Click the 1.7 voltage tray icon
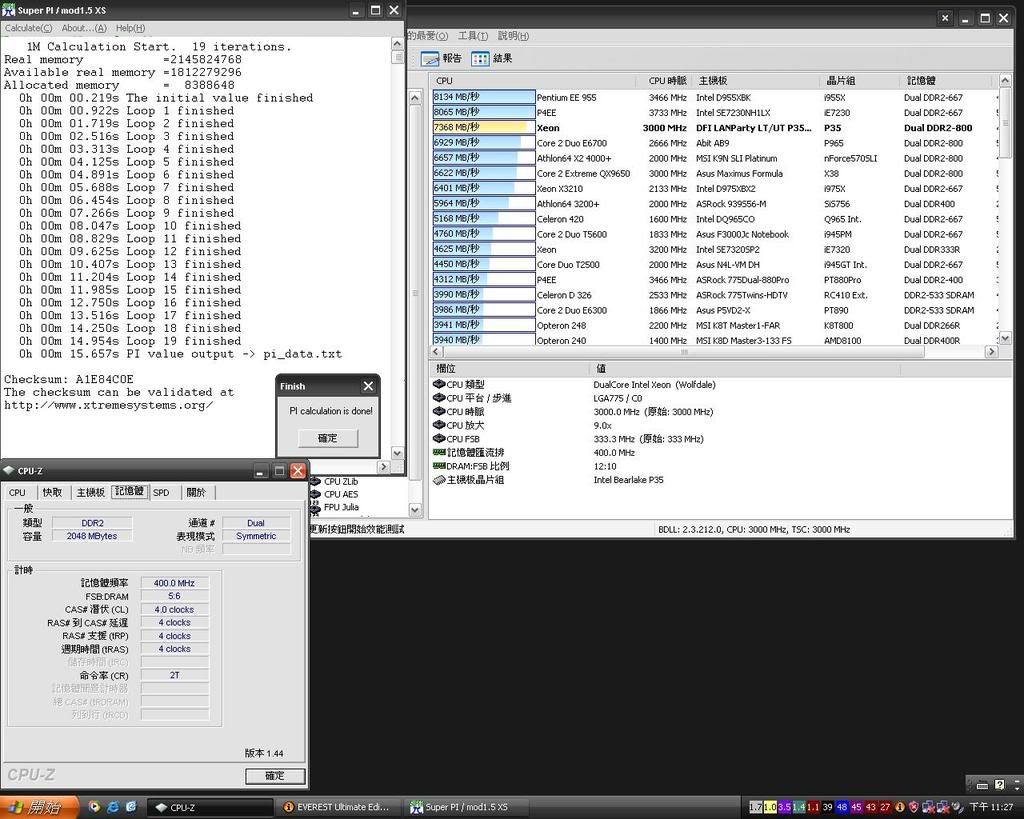This screenshot has width=1024, height=819. click(756, 807)
